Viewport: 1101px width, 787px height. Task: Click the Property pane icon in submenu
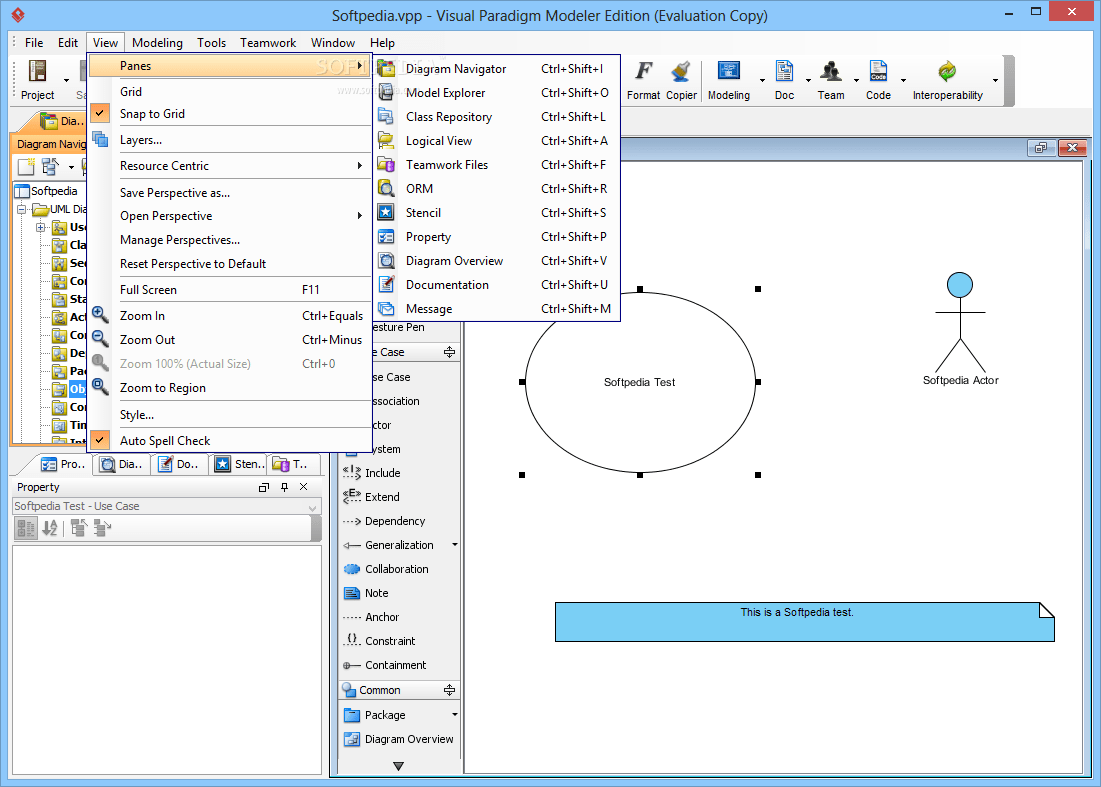(x=385, y=237)
